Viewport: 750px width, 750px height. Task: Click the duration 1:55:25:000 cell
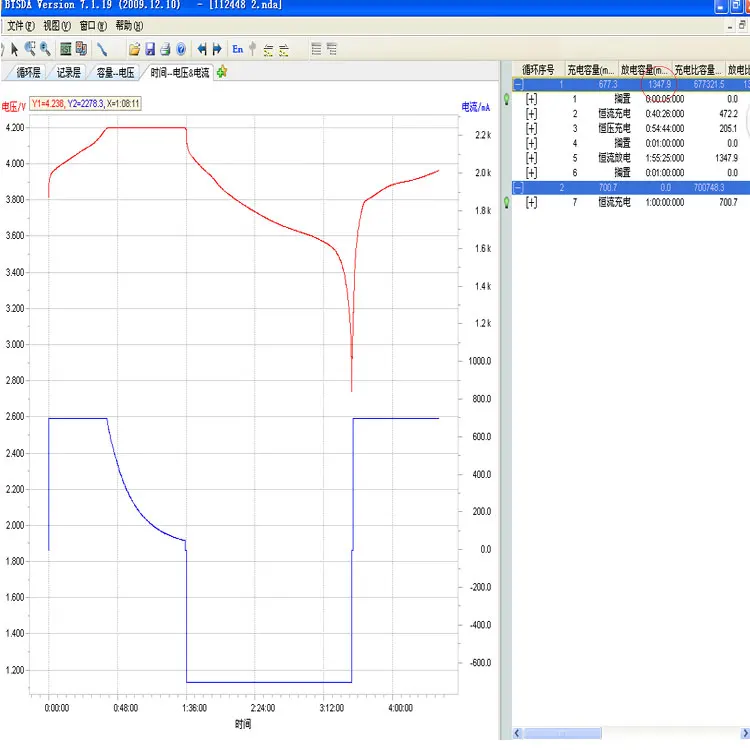coord(664,158)
